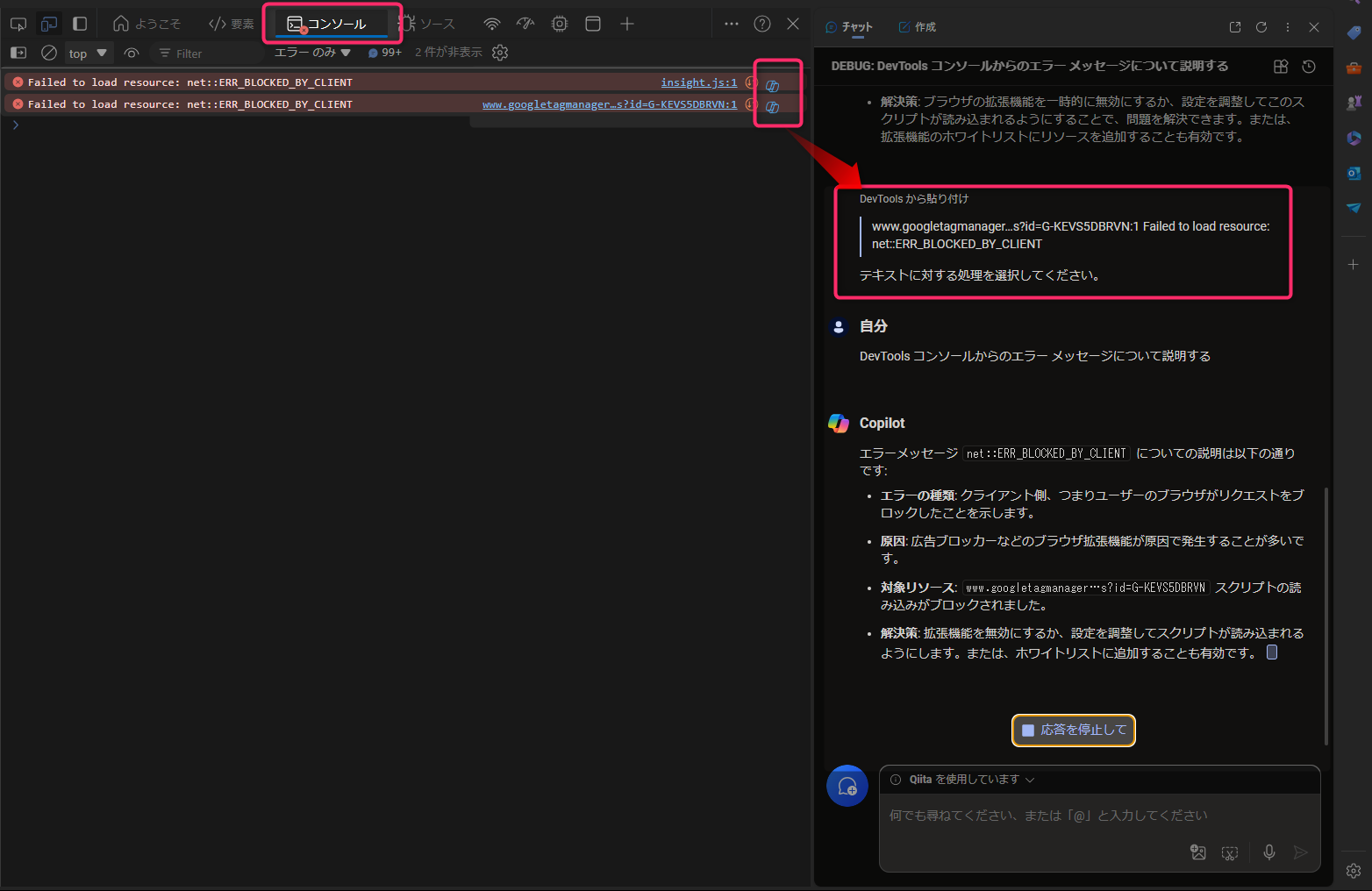1372x891 pixels.
Task: Open the Application panel icon
Action: tap(593, 24)
